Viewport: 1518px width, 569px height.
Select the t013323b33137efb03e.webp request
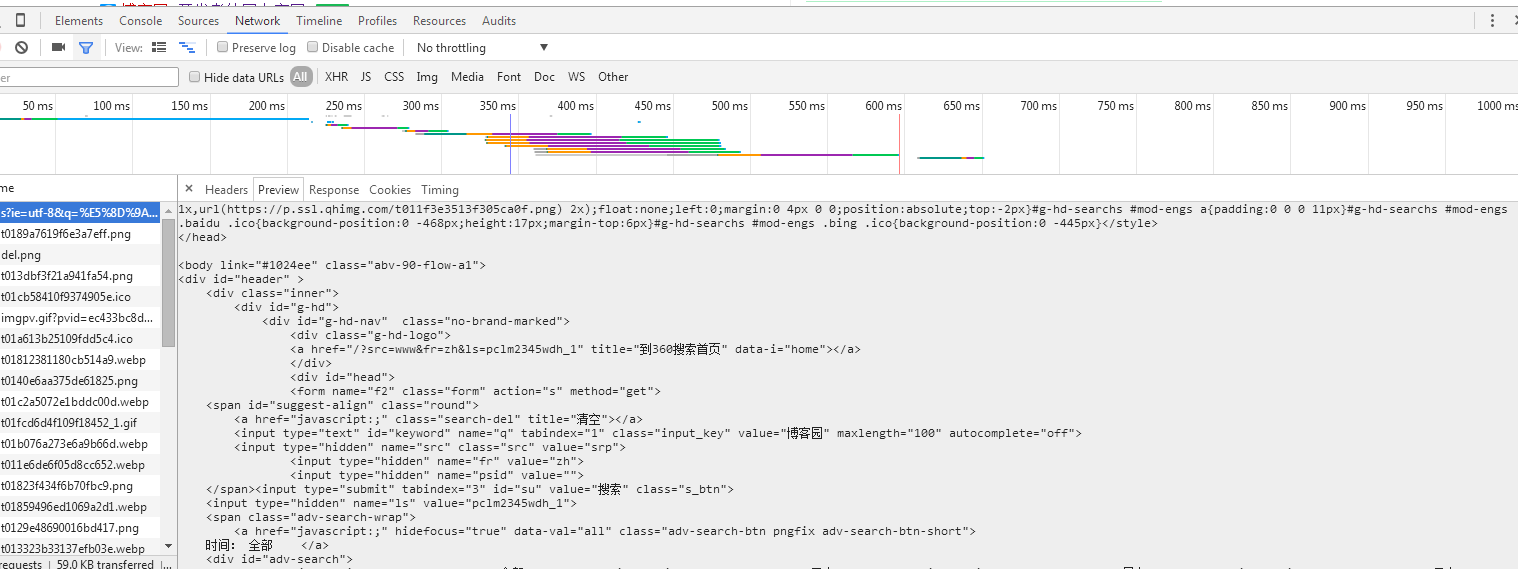(x=80, y=548)
